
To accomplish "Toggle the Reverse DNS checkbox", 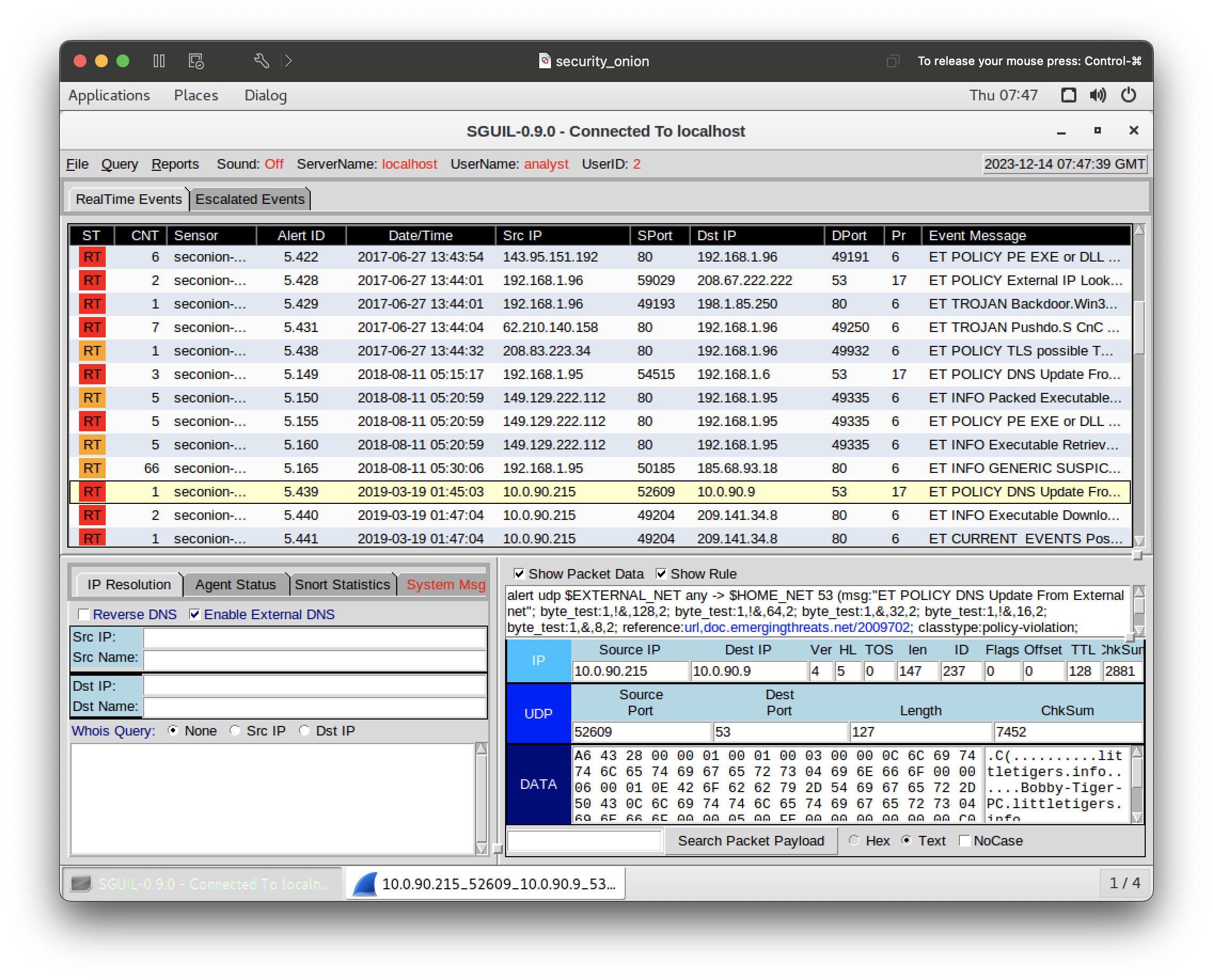I will (x=84, y=614).
